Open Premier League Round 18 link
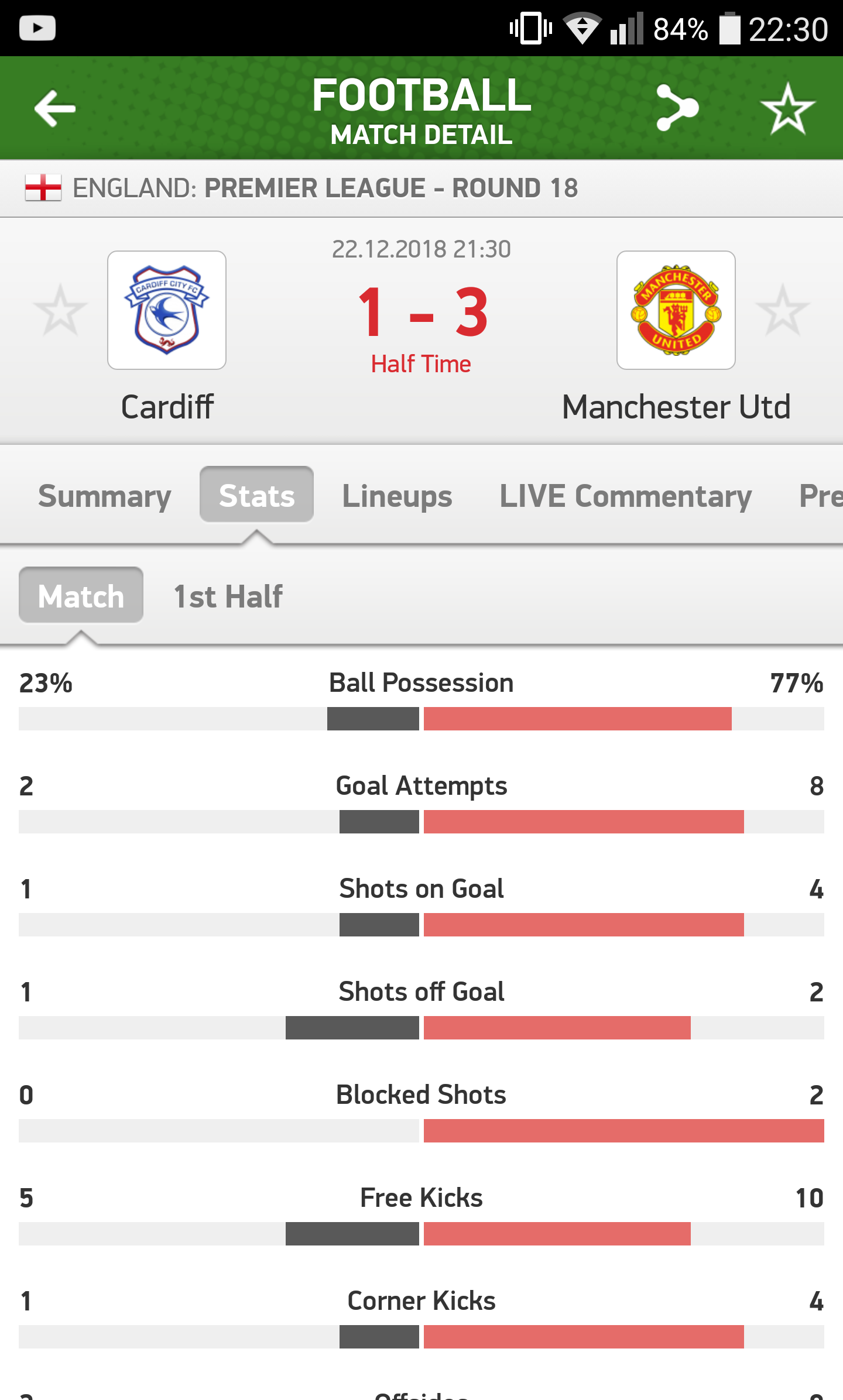The width and height of the screenshot is (843, 1400). pyautogui.click(x=390, y=188)
